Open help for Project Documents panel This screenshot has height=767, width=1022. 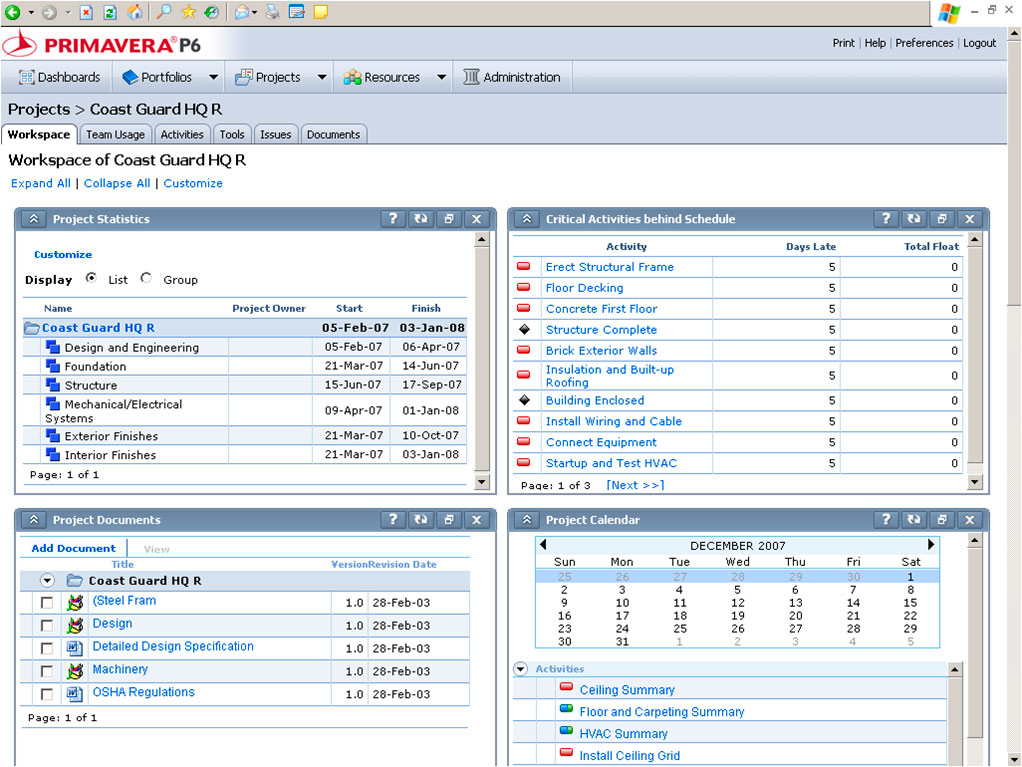[x=393, y=519]
